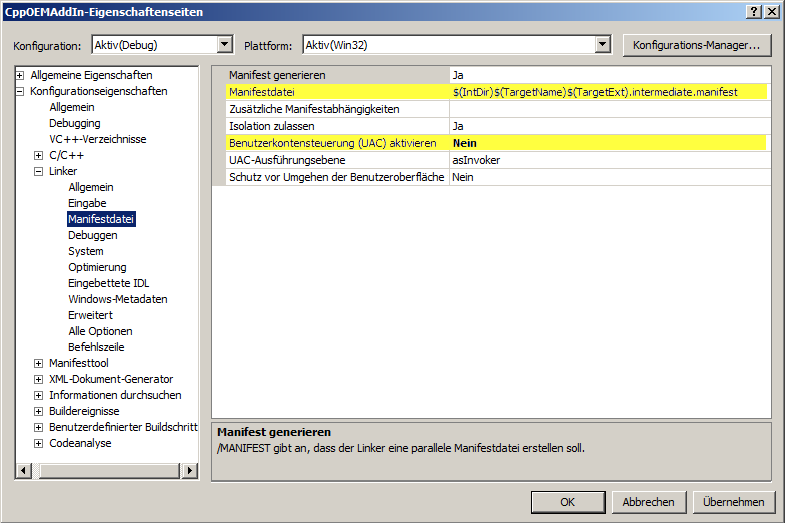Select Windows-Metadaten tree item
This screenshot has height=523, width=785.
118,299
